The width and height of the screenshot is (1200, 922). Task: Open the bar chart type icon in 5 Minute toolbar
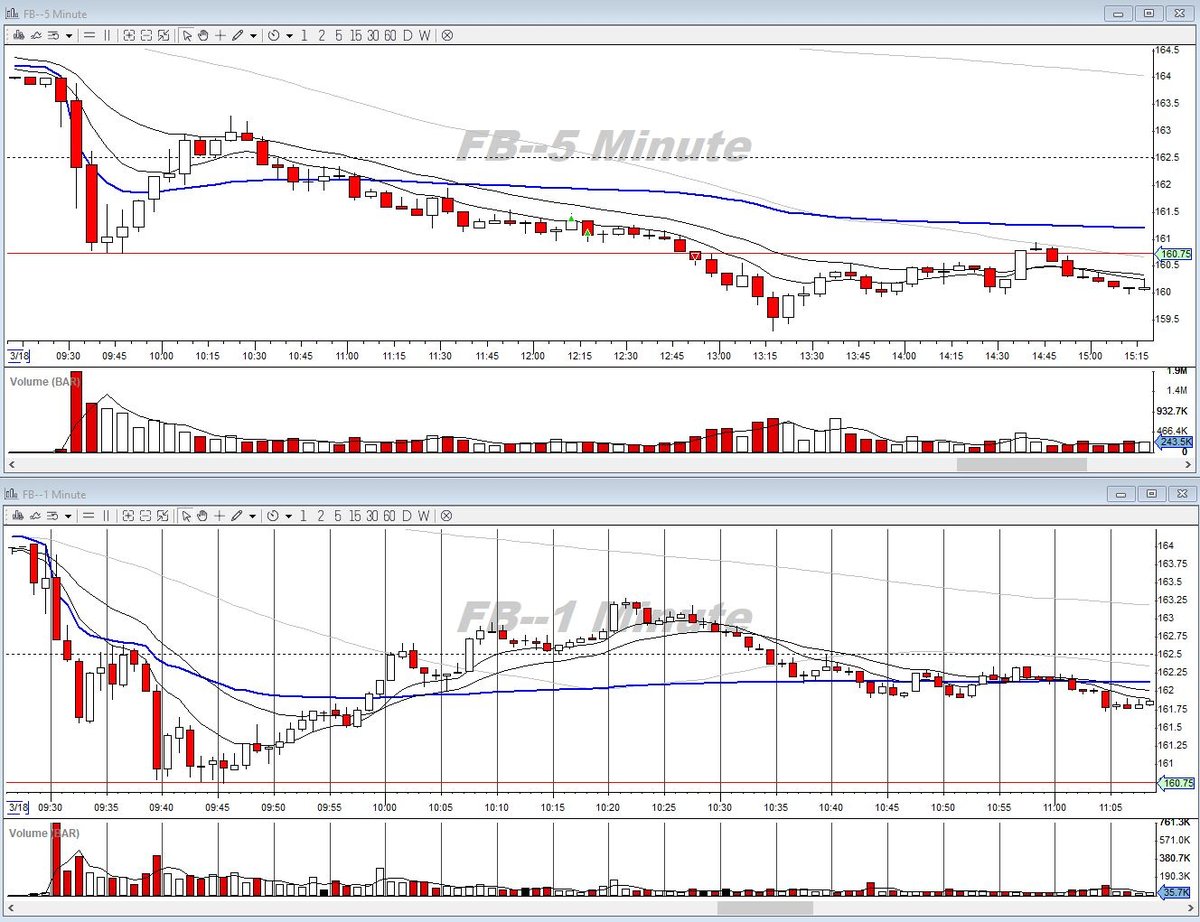point(18,35)
